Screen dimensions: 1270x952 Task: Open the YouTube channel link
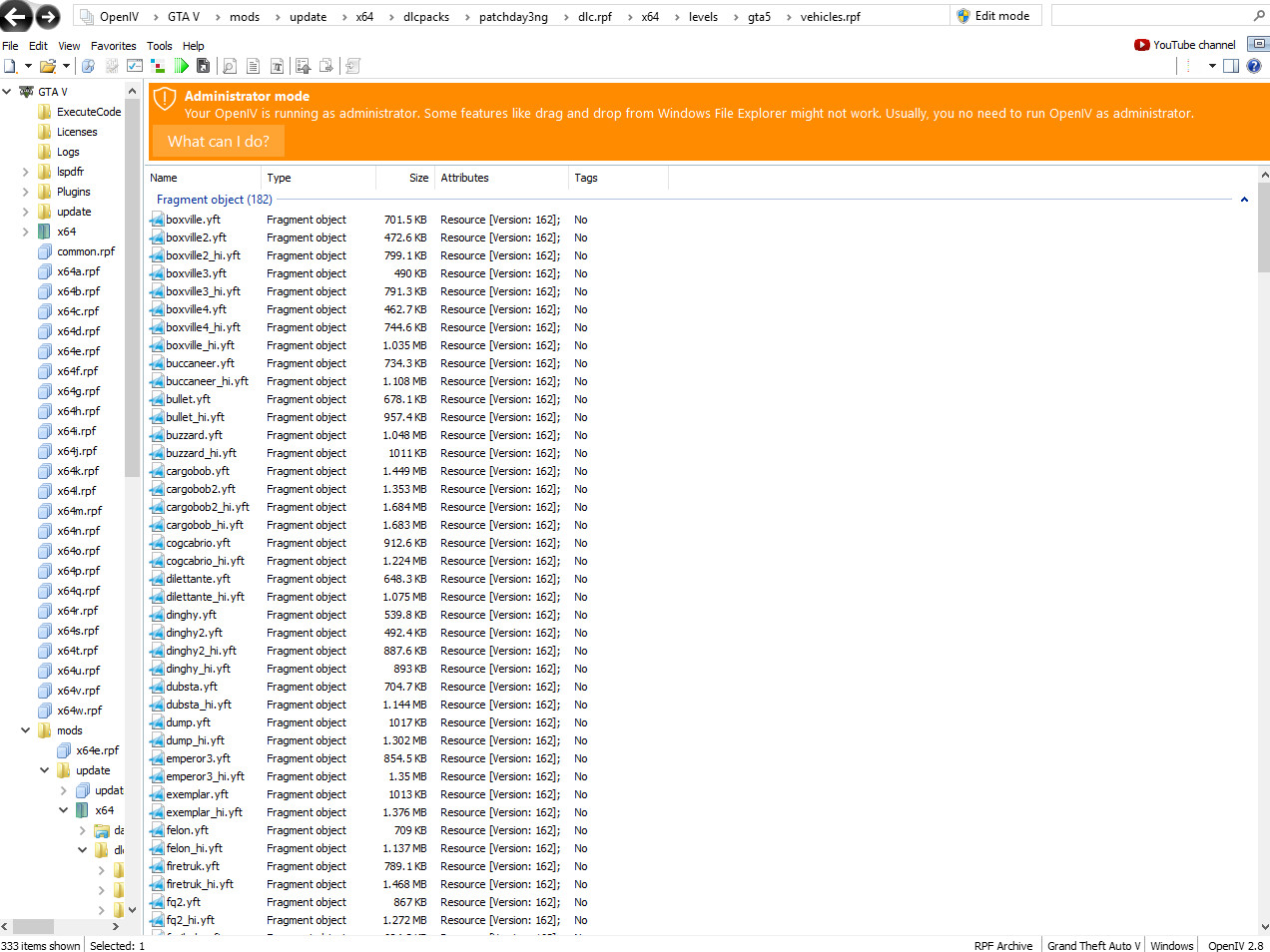click(1185, 45)
